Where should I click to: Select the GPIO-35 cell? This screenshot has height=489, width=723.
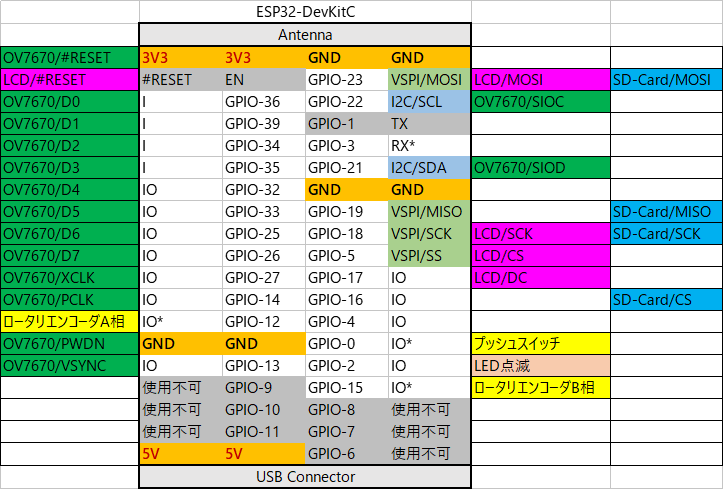point(264,167)
